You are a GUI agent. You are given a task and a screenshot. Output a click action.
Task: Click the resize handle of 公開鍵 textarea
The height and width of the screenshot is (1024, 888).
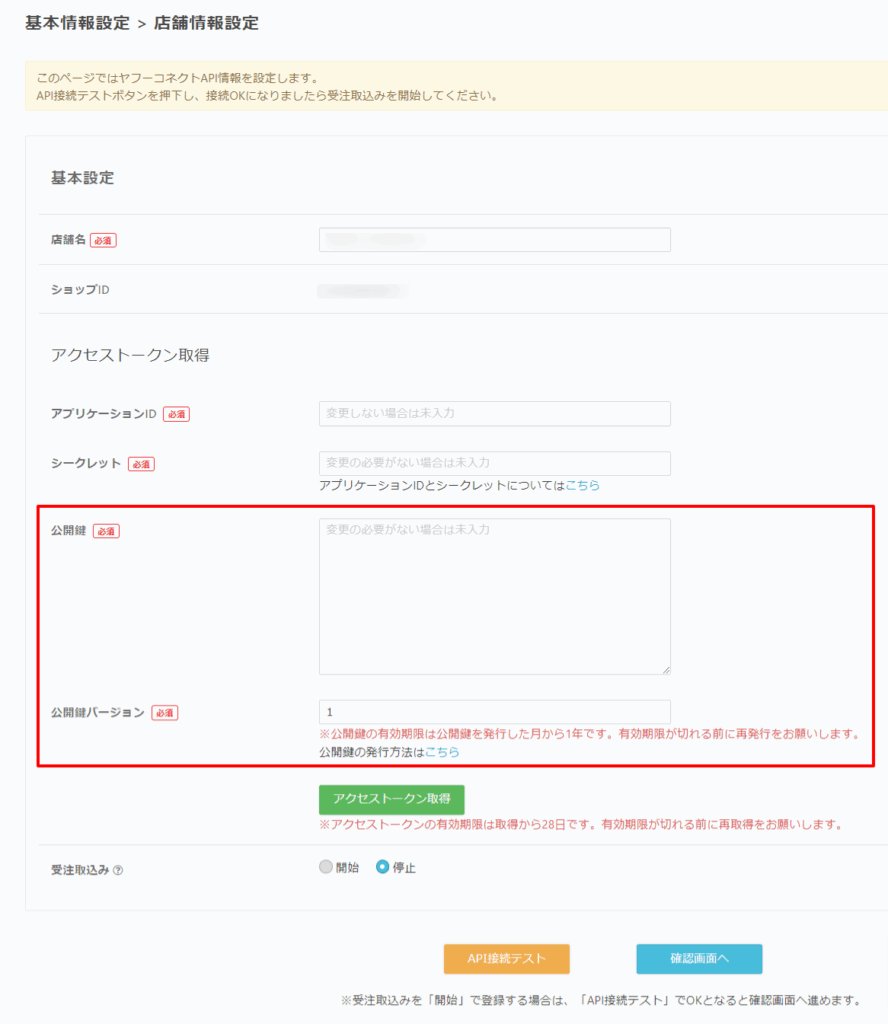click(665, 669)
